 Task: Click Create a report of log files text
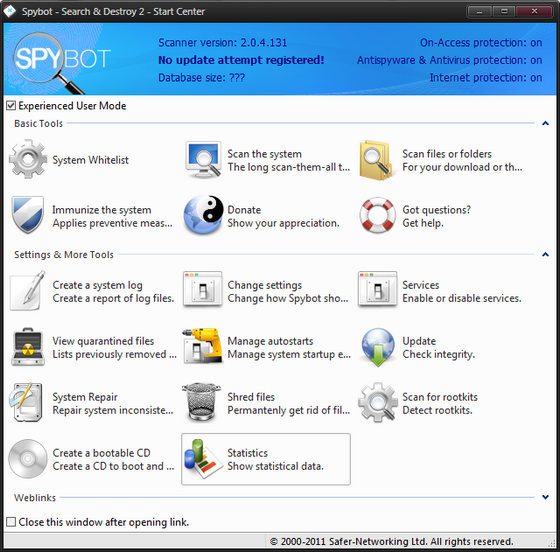(x=113, y=298)
